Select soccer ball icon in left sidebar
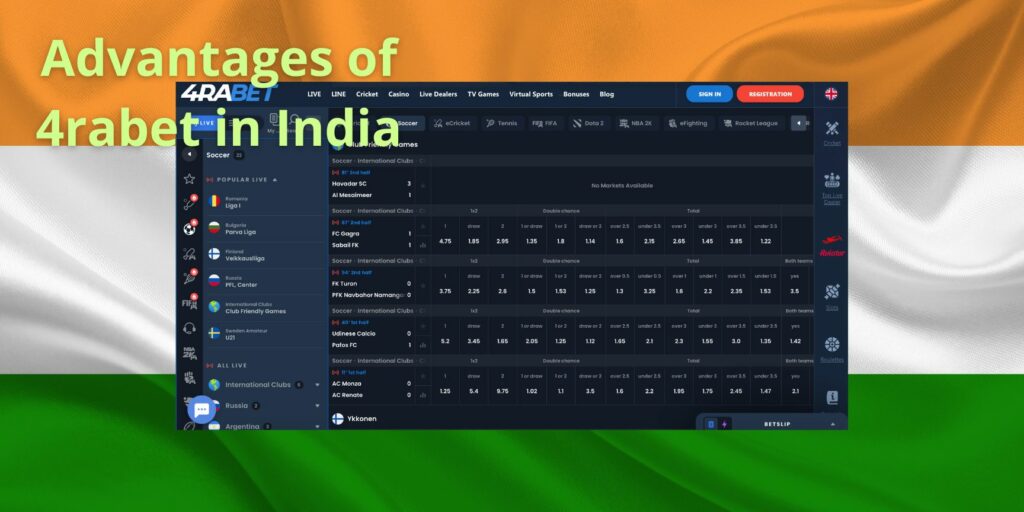This screenshot has height=512, width=1024. click(189, 229)
